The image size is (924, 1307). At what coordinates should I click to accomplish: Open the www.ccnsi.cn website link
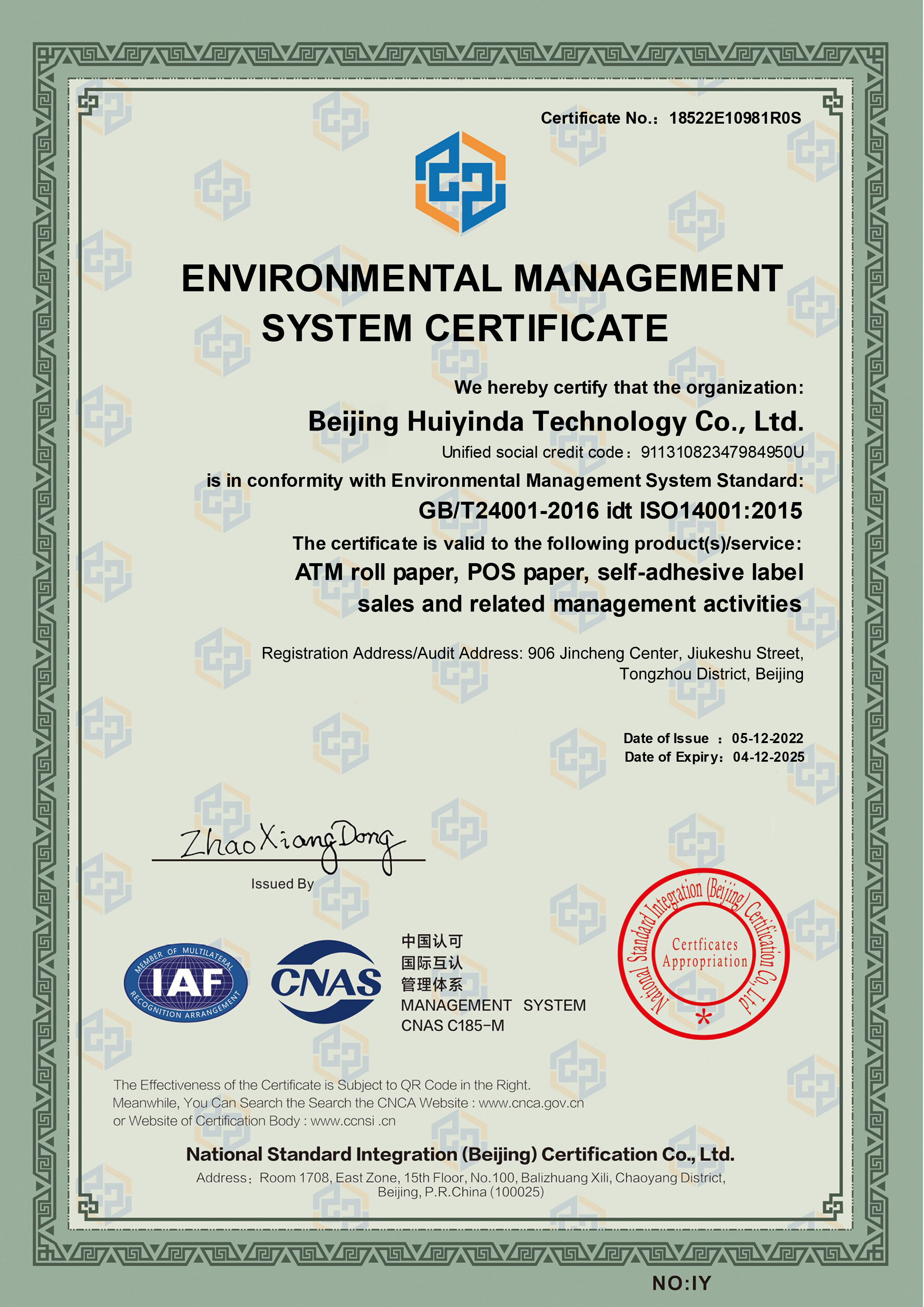point(353,1121)
